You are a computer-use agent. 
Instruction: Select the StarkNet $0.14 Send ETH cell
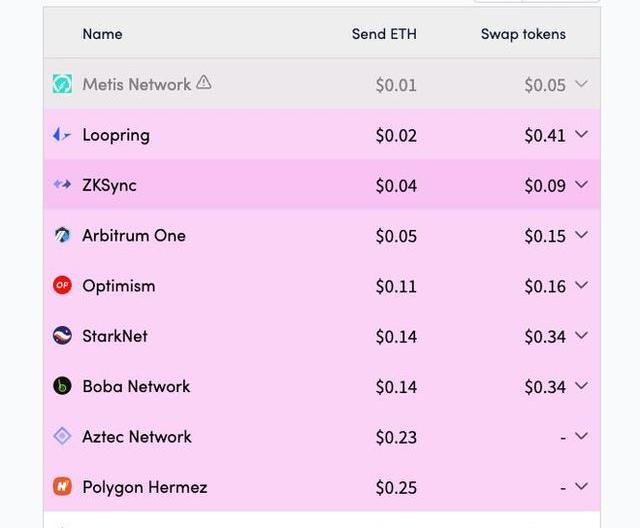click(x=396, y=337)
